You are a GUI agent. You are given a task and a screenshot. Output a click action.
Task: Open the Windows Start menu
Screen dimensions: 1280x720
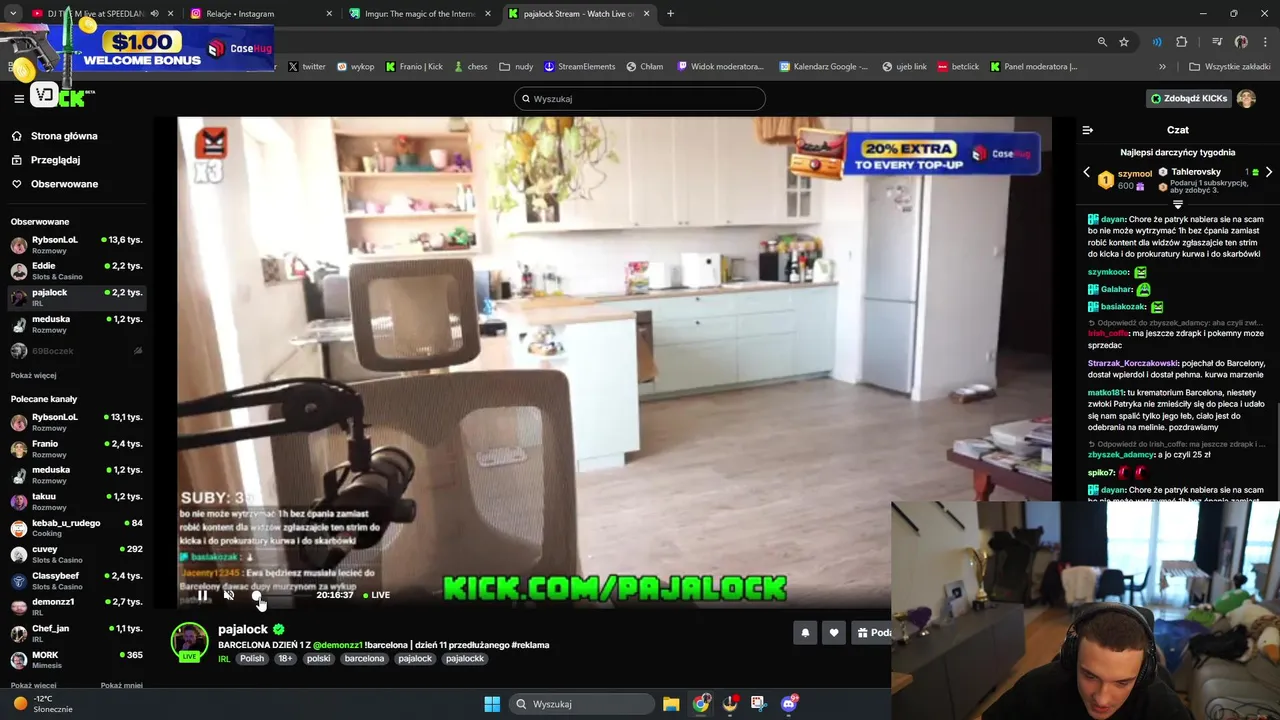click(x=492, y=704)
